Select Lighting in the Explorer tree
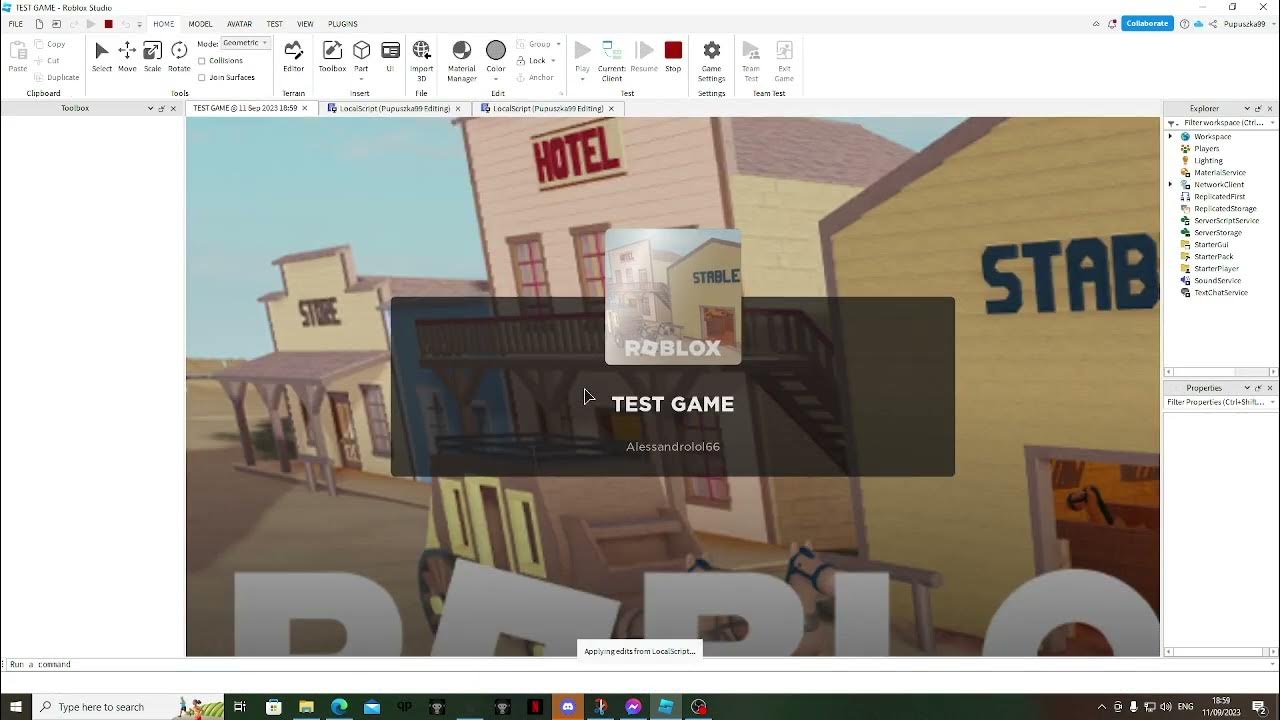 click(1208, 161)
